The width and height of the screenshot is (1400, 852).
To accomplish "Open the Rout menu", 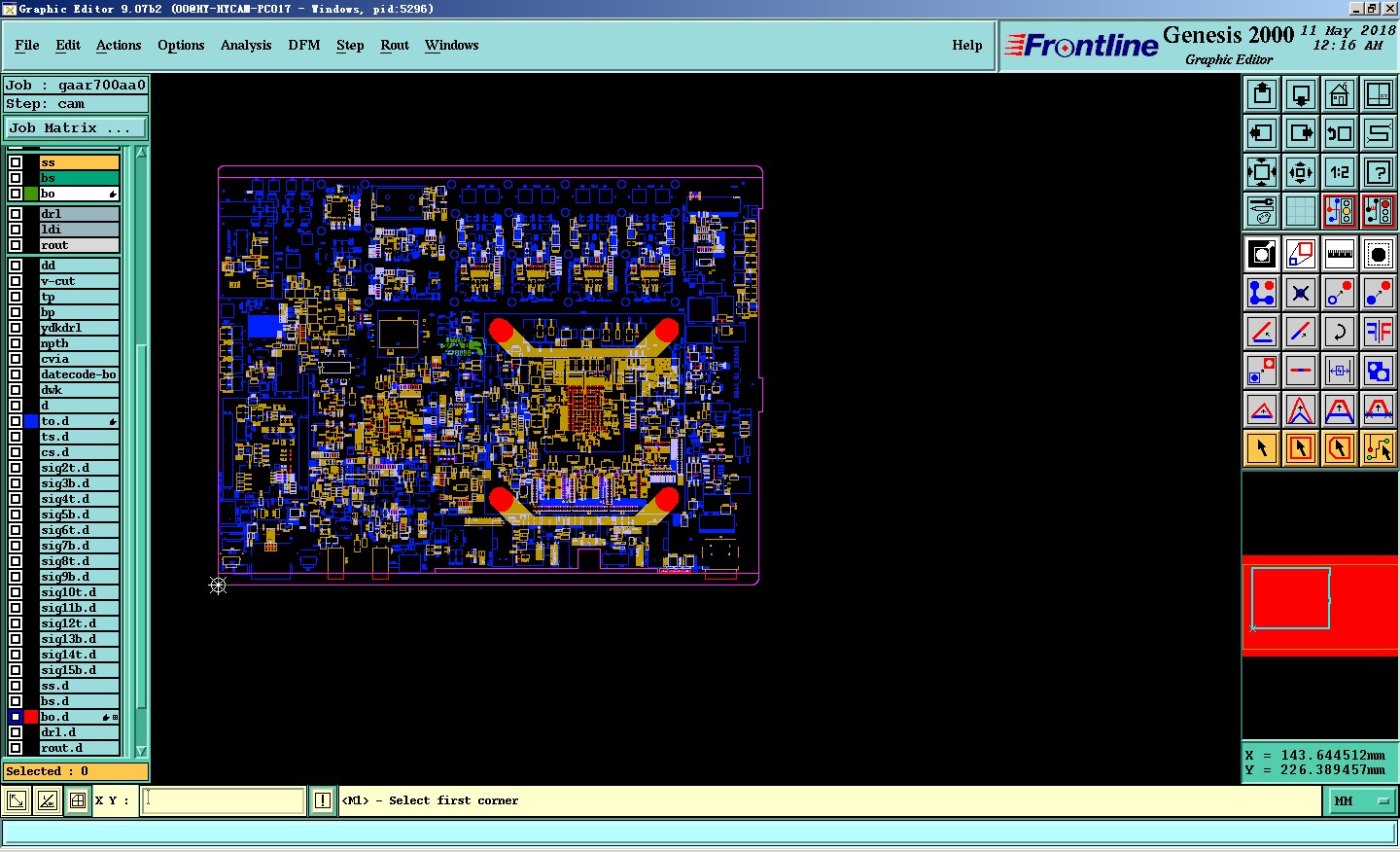I will coord(395,45).
